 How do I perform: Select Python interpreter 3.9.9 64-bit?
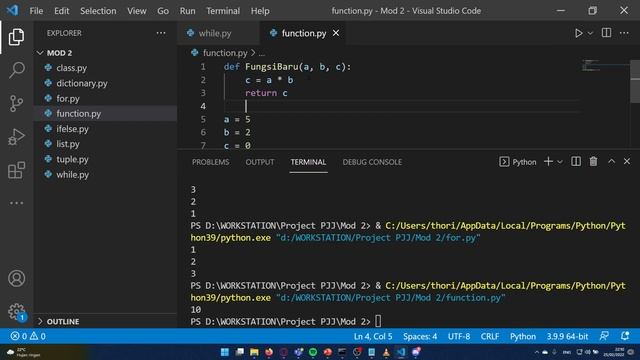pyautogui.click(x=567, y=336)
